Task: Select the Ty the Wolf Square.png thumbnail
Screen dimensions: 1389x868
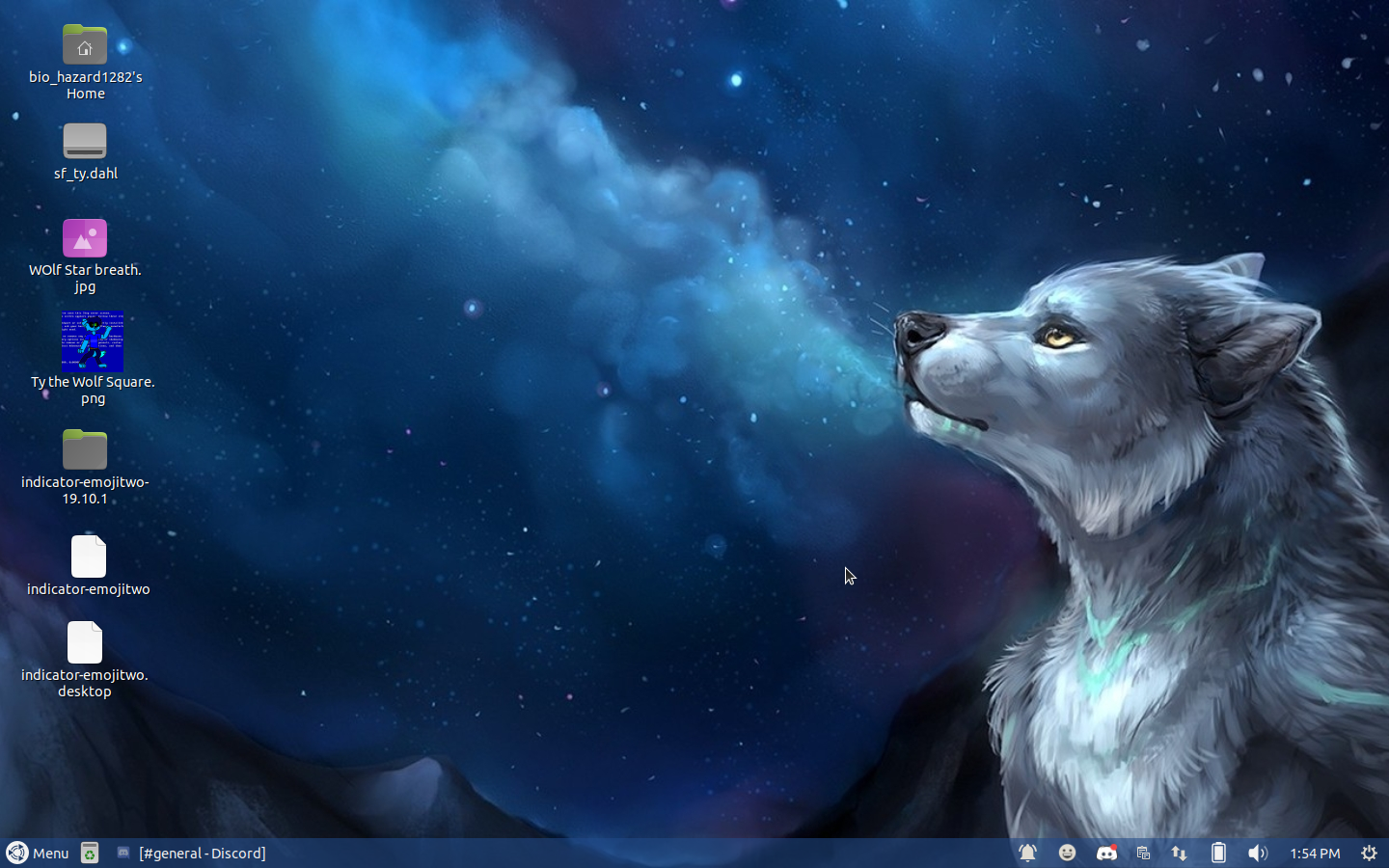Action: pos(93,341)
